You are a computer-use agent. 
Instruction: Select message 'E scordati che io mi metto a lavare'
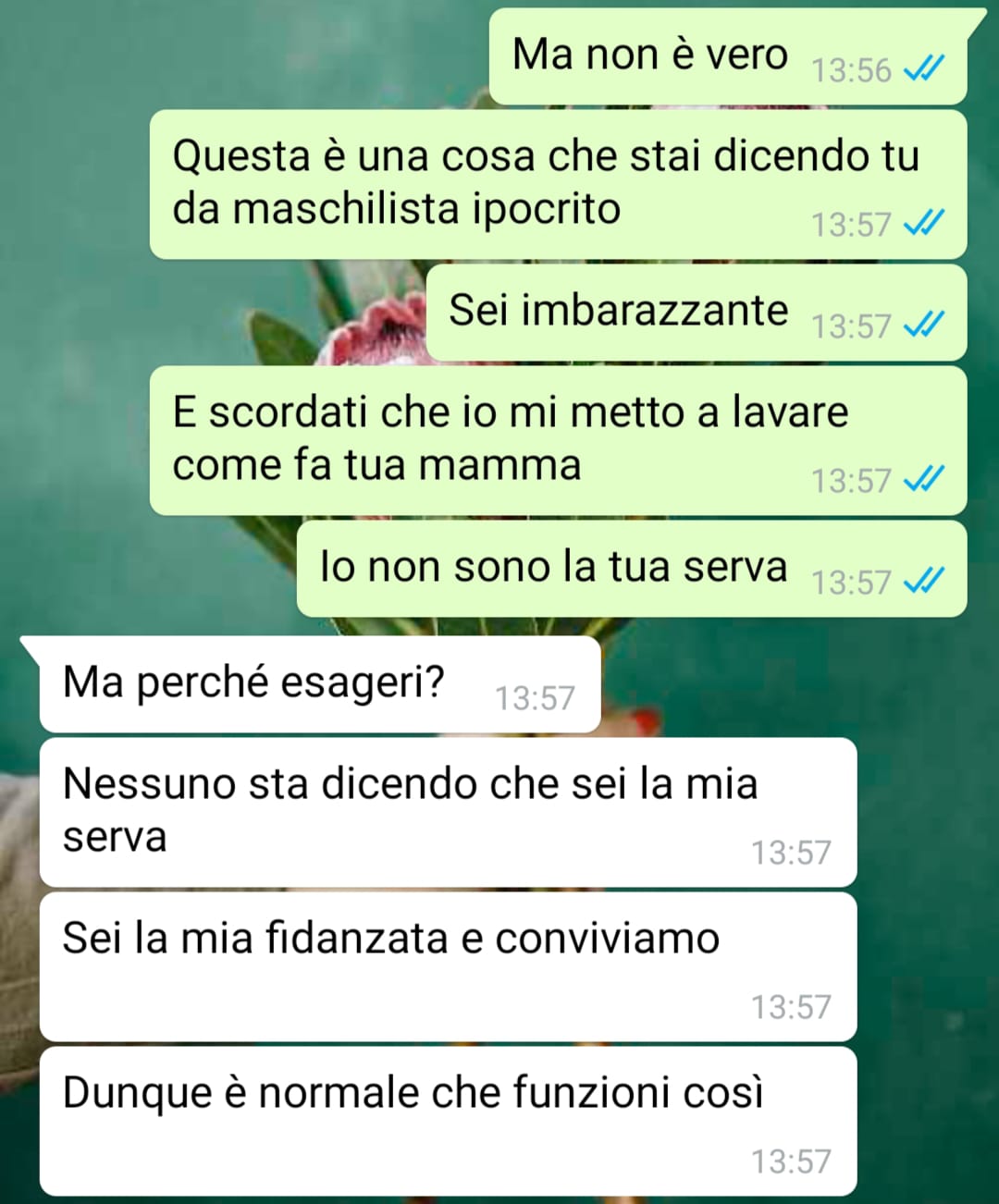[x=559, y=440]
